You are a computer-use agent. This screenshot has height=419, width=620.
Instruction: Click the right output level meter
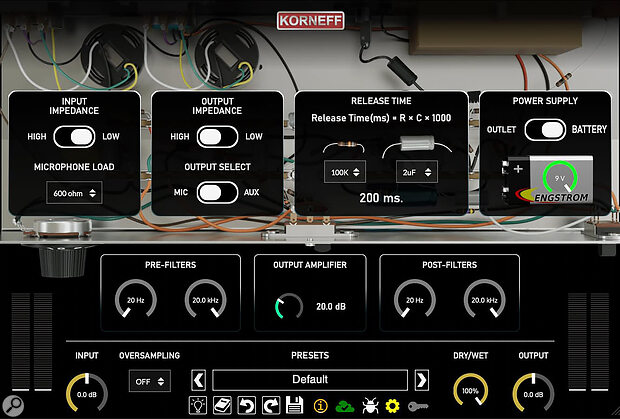point(588,342)
